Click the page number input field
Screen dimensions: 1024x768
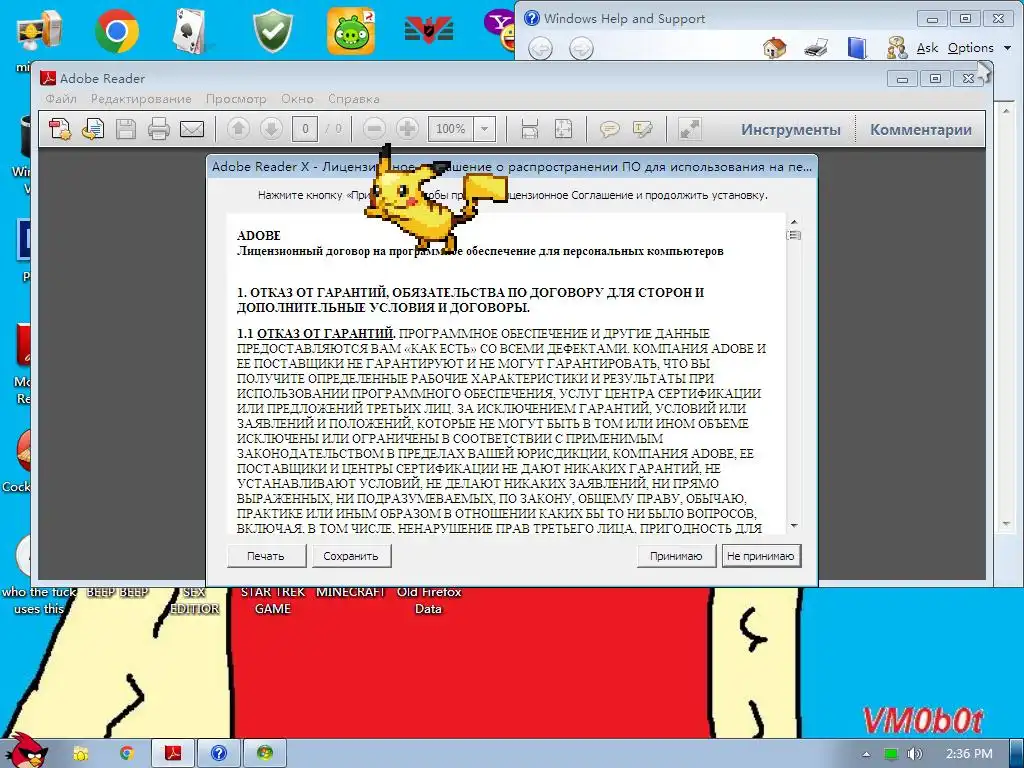click(x=305, y=129)
